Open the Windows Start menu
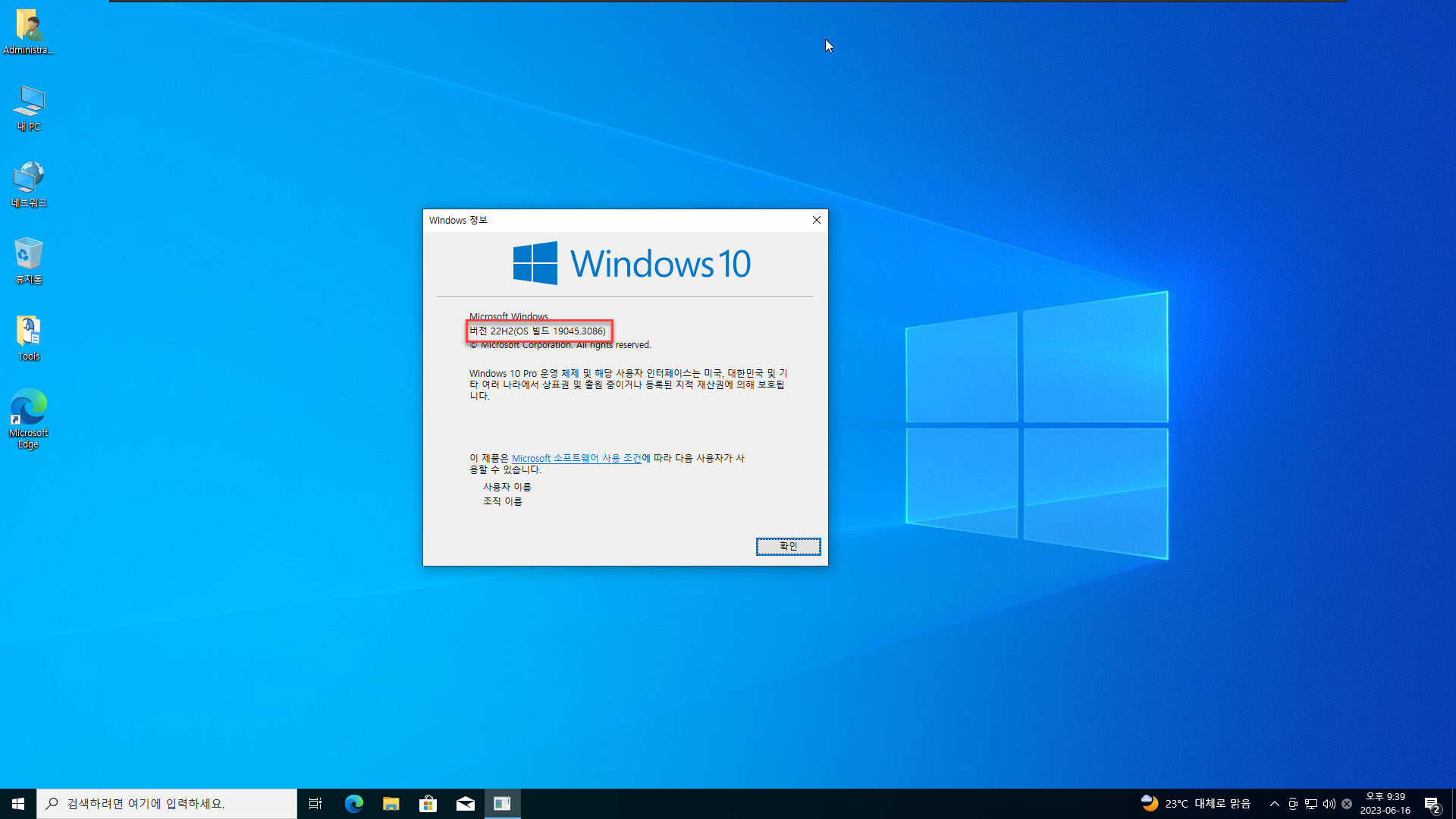 tap(18, 804)
